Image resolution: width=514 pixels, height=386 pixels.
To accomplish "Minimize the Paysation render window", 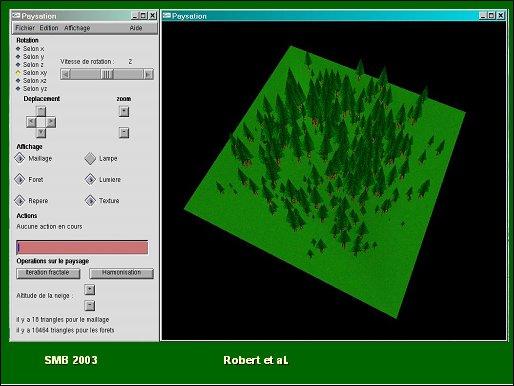I will click(483, 15).
